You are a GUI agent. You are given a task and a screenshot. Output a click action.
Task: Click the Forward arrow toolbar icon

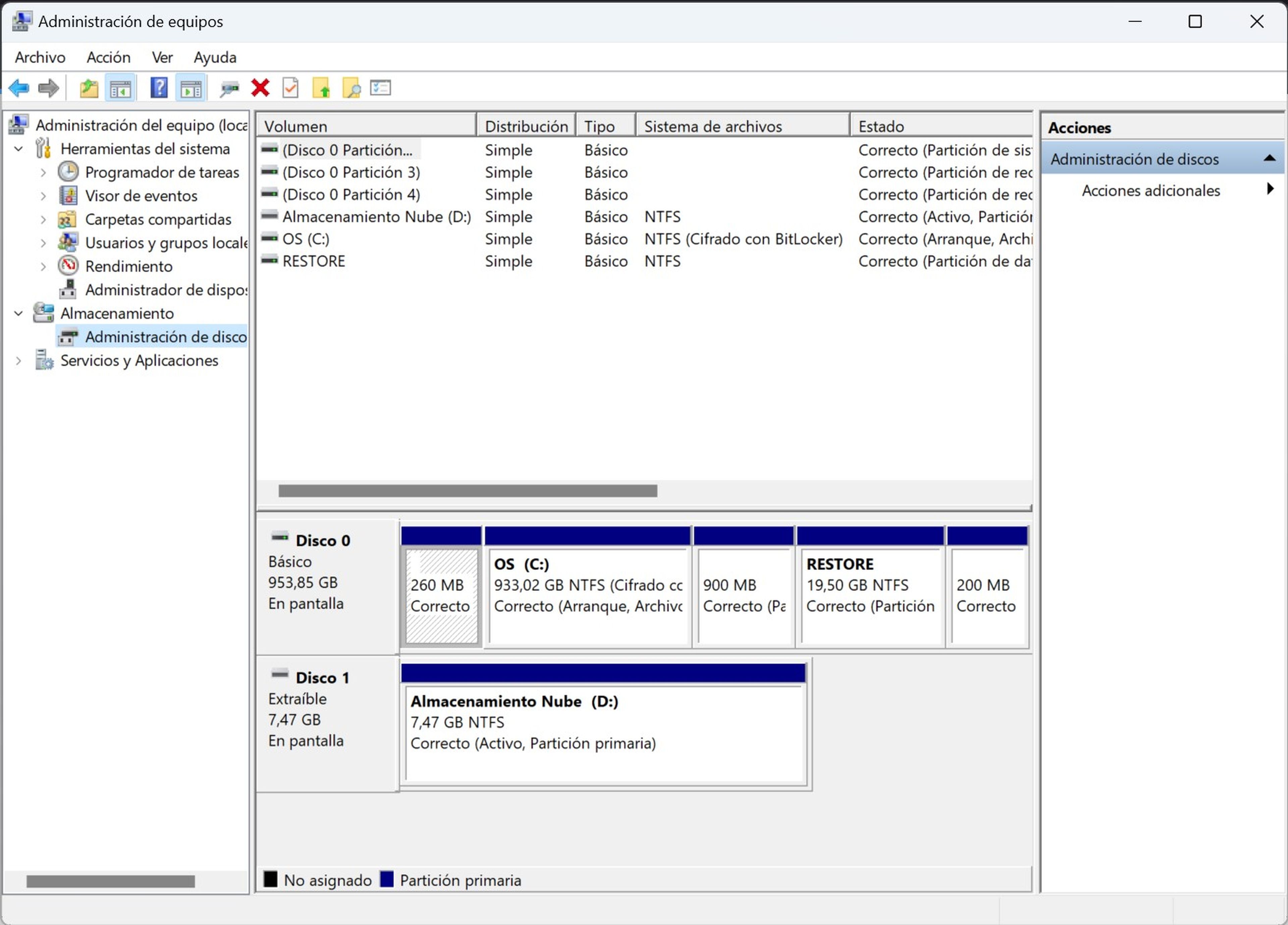(48, 88)
